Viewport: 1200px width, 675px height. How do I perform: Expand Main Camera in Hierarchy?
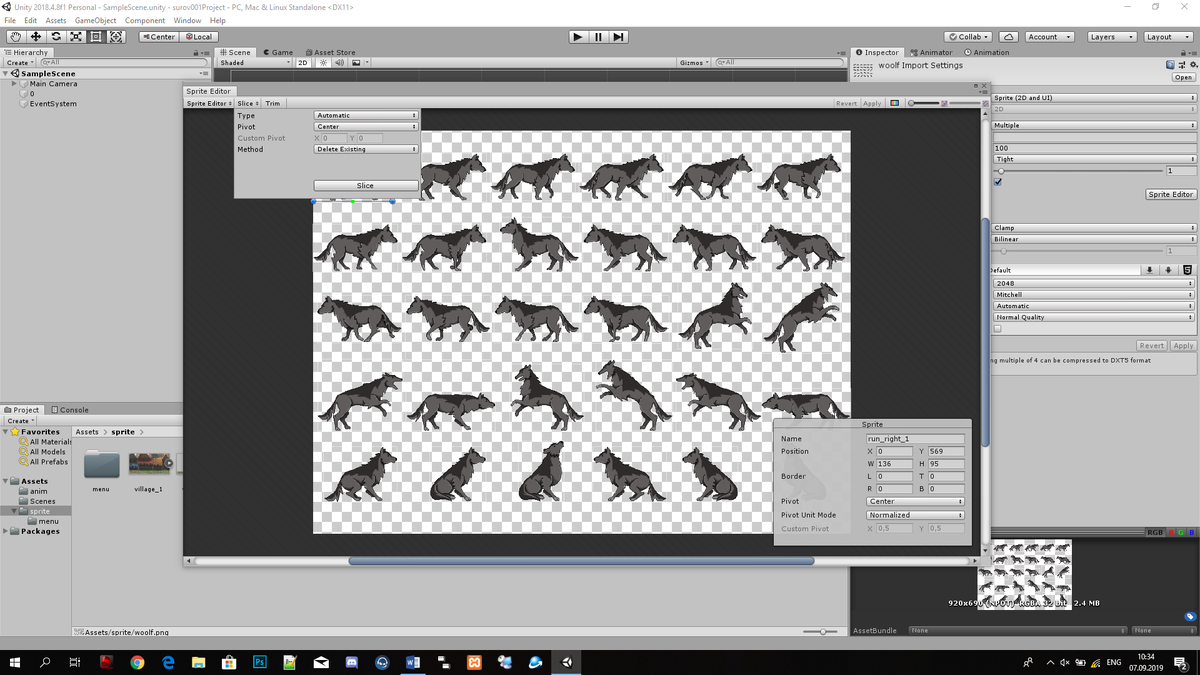point(15,84)
